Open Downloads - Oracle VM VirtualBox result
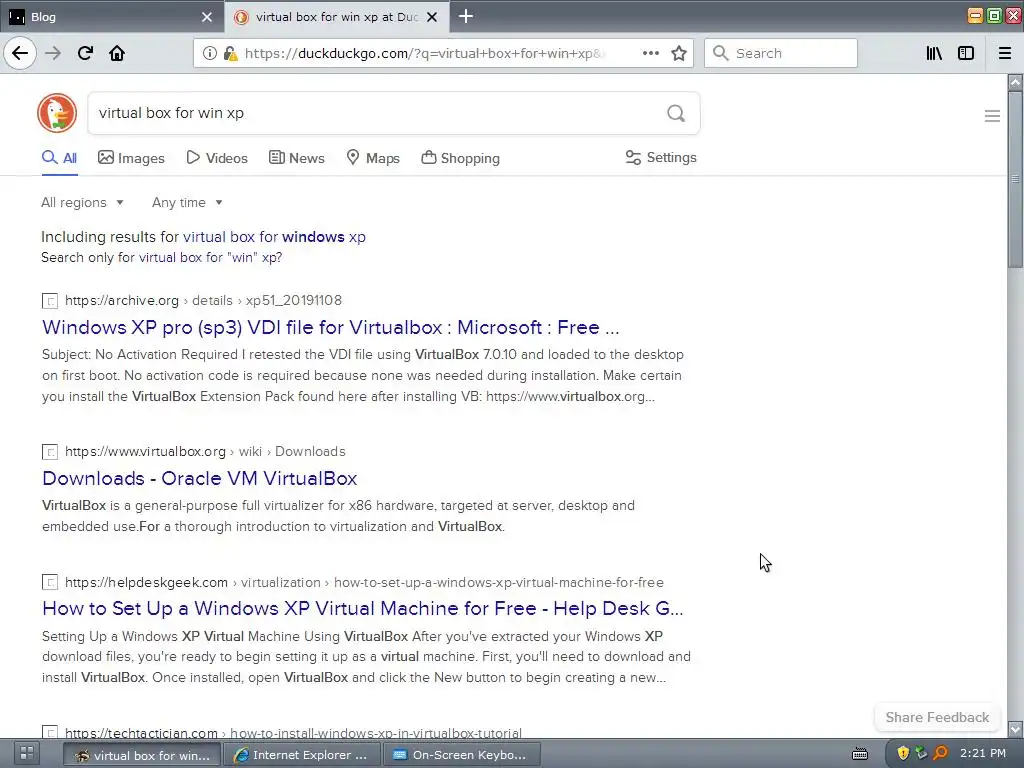The width and height of the screenshot is (1024, 768). click(x=199, y=479)
